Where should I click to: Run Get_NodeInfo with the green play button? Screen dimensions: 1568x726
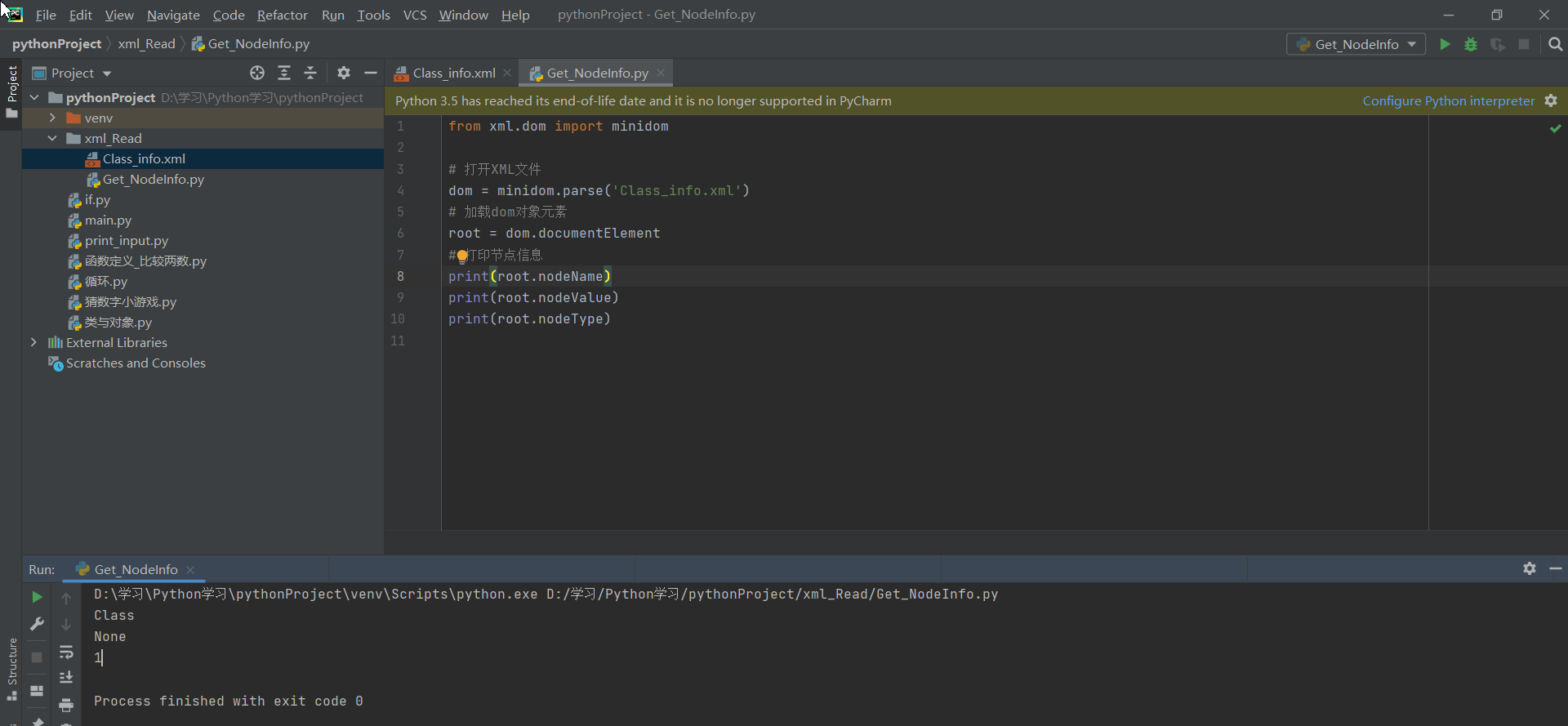[1445, 44]
